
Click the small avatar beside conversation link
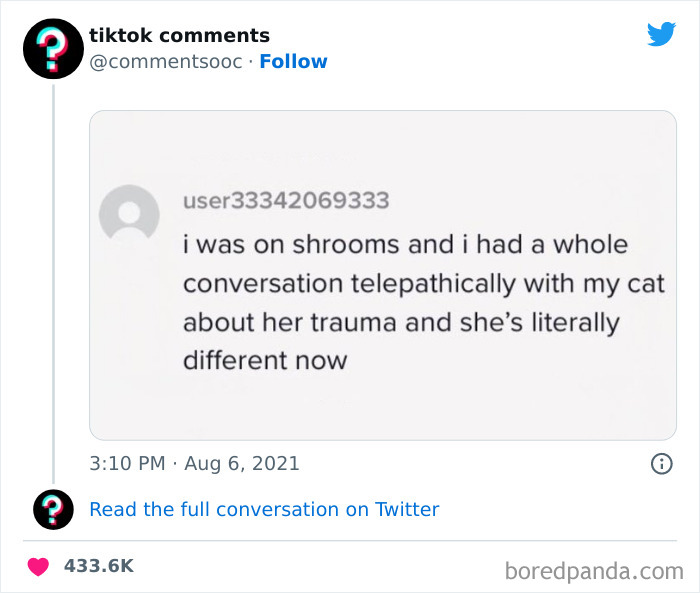pos(53,509)
